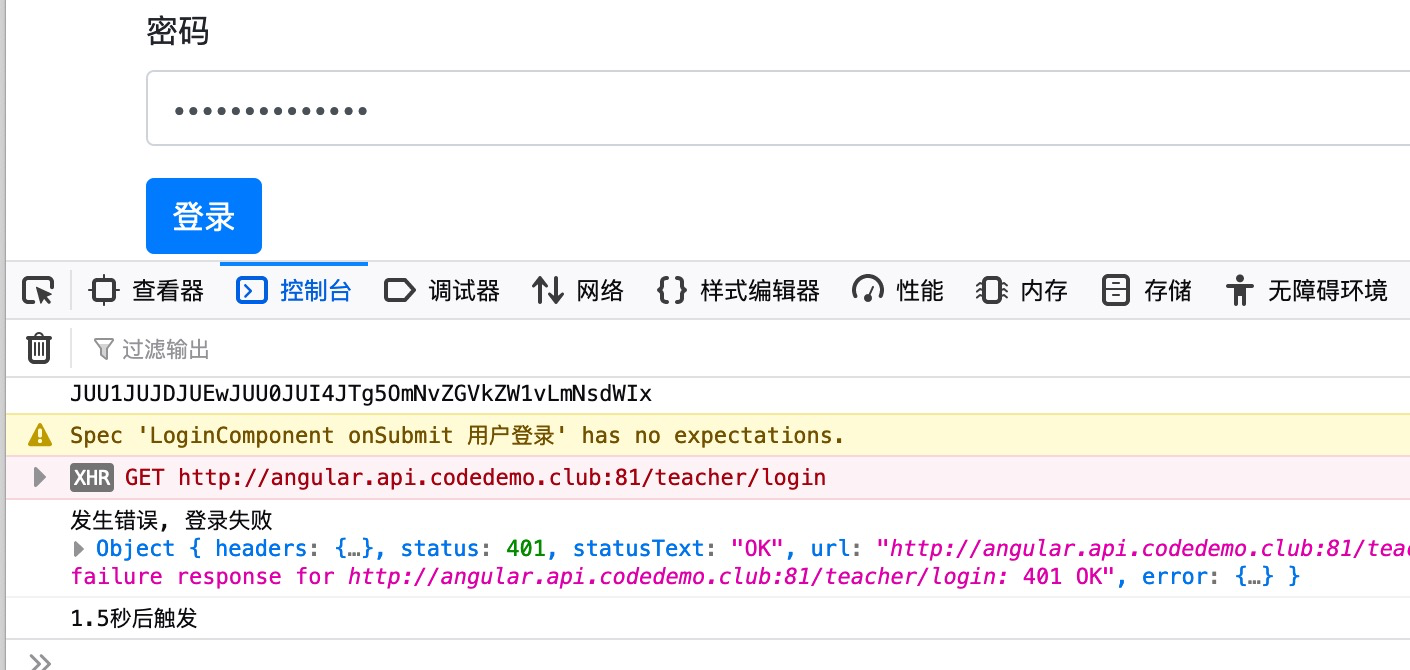This screenshot has width=1410, height=670.
Task: Click the status 401 value
Action: pos(525,548)
